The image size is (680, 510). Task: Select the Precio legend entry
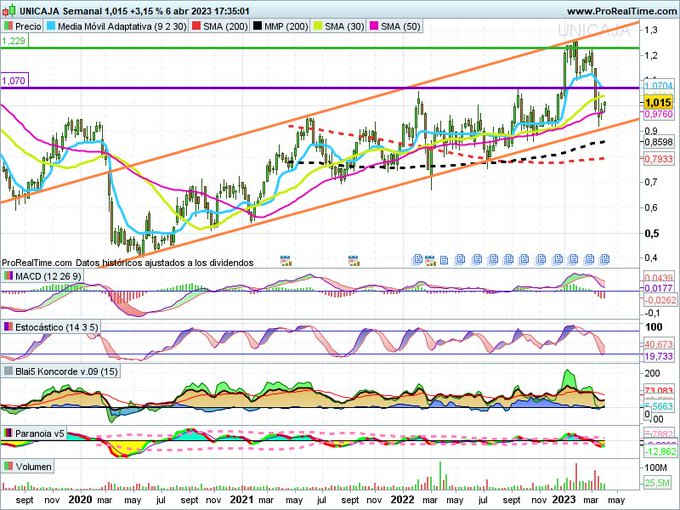click(23, 26)
